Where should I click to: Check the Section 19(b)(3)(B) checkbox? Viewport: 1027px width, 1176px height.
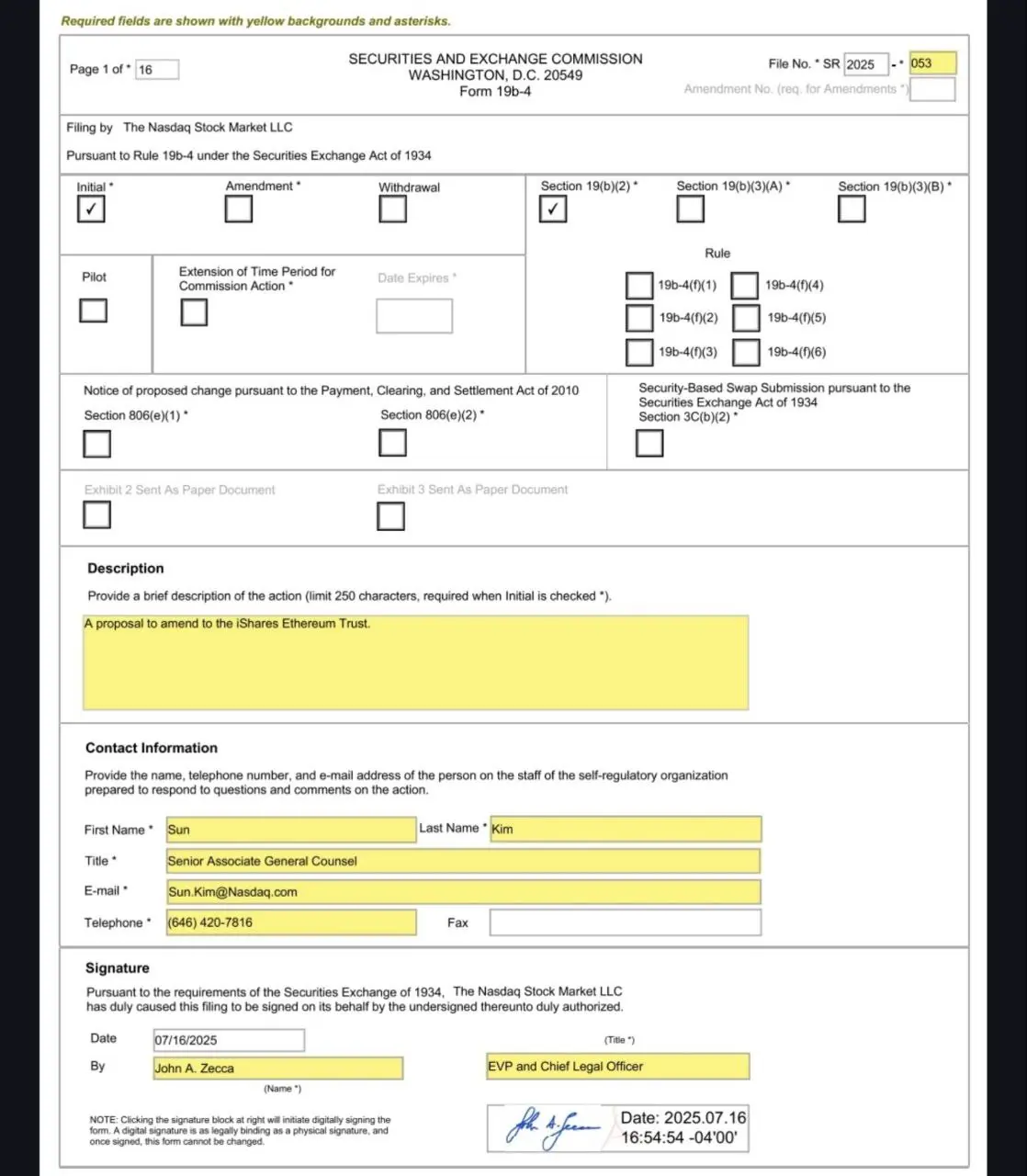click(x=852, y=209)
